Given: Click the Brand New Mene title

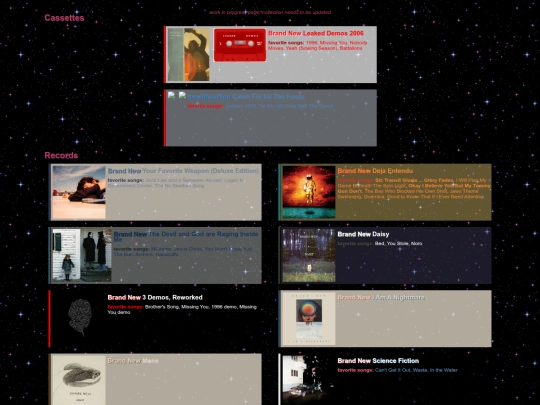Looking at the screenshot, I should tap(133, 361).
